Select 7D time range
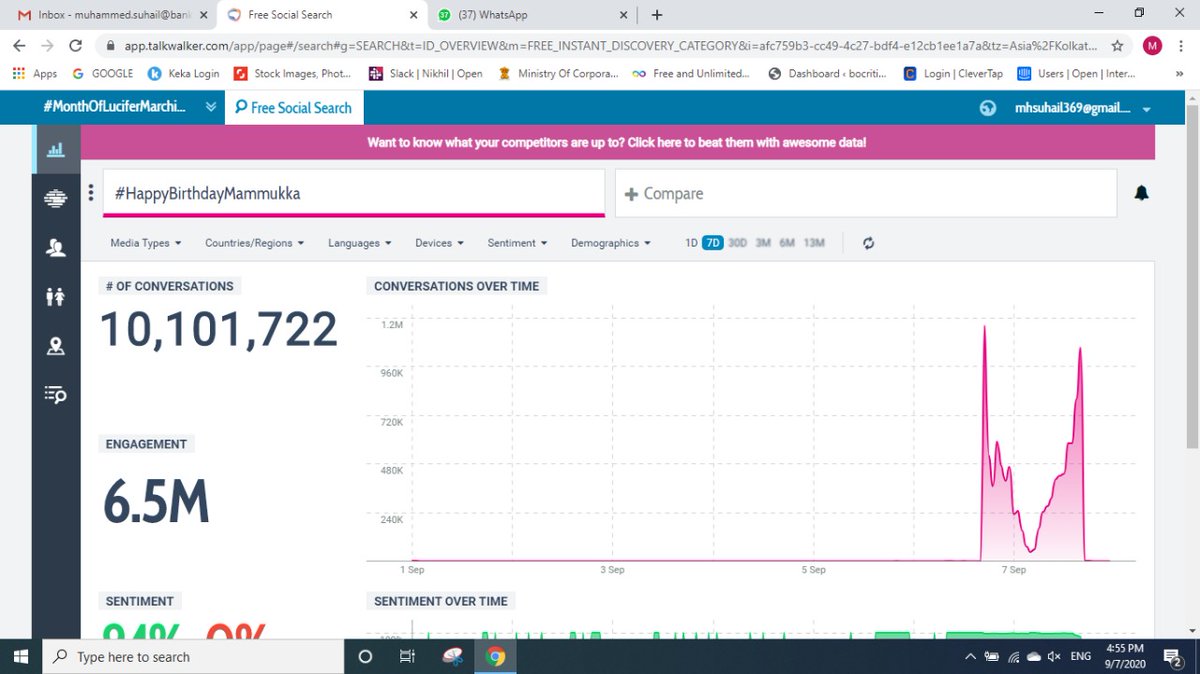Screen dimensions: 1200x674 pyautogui.click(x=712, y=243)
